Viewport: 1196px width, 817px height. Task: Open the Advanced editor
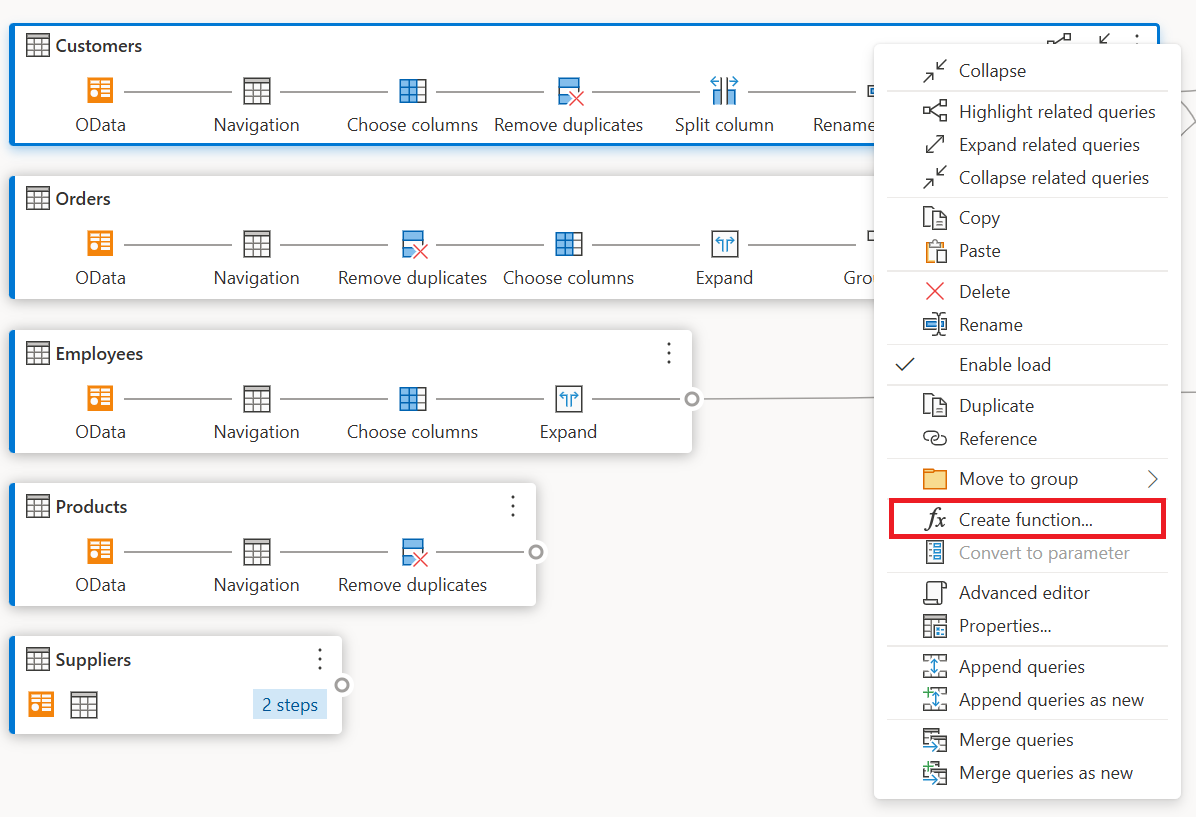click(1027, 593)
